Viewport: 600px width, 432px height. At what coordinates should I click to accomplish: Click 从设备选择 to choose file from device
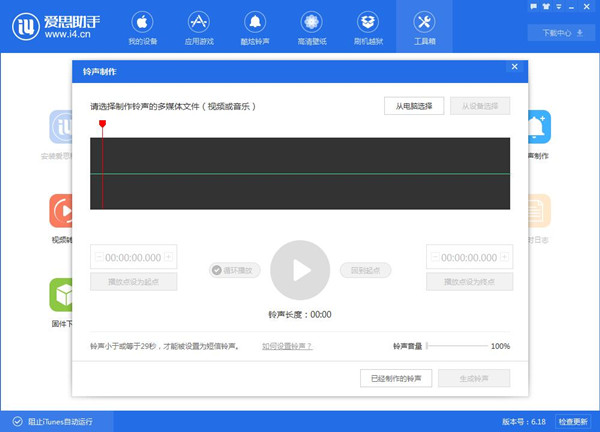(x=480, y=106)
